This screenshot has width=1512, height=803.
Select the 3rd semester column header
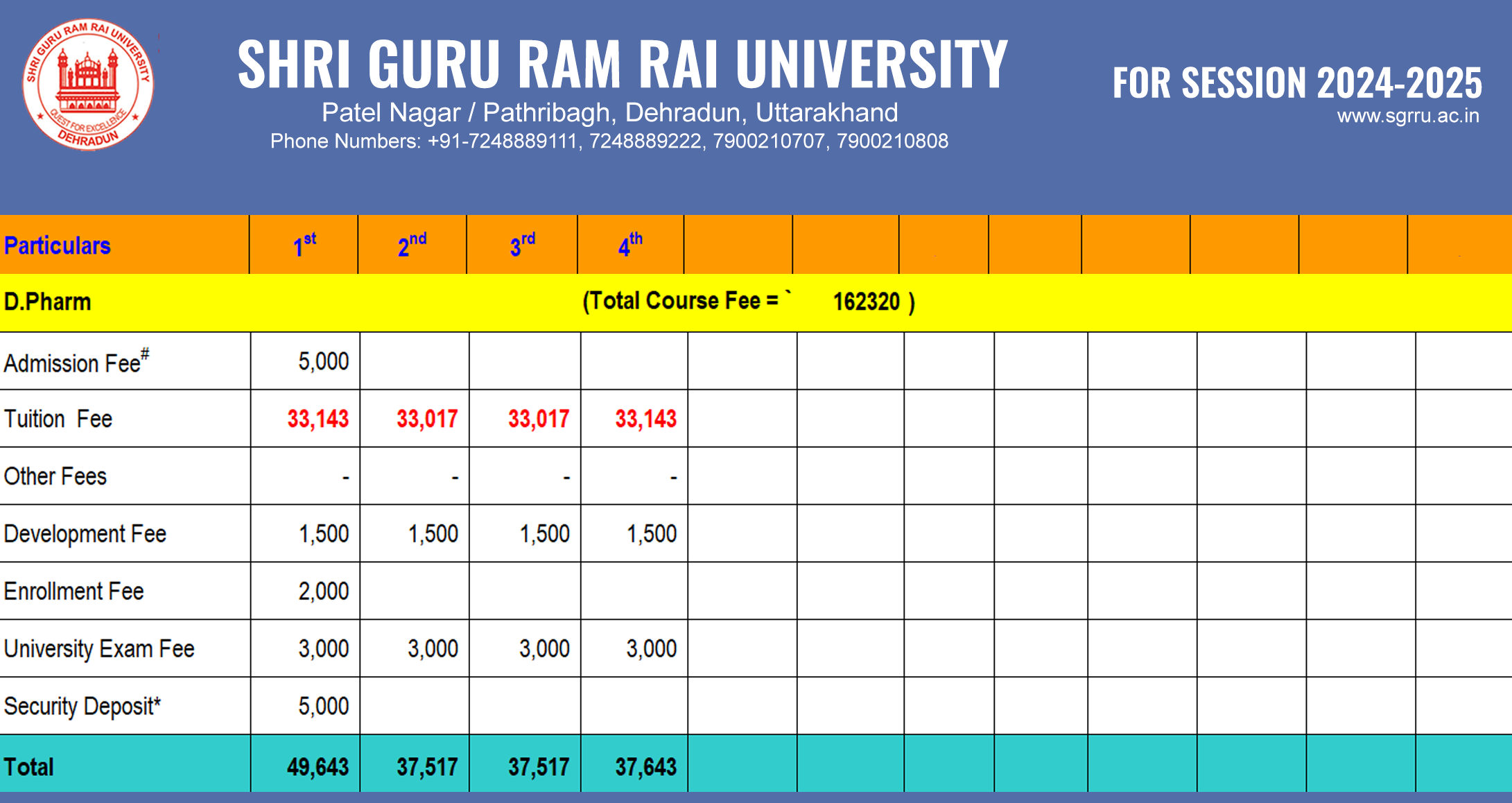click(523, 245)
